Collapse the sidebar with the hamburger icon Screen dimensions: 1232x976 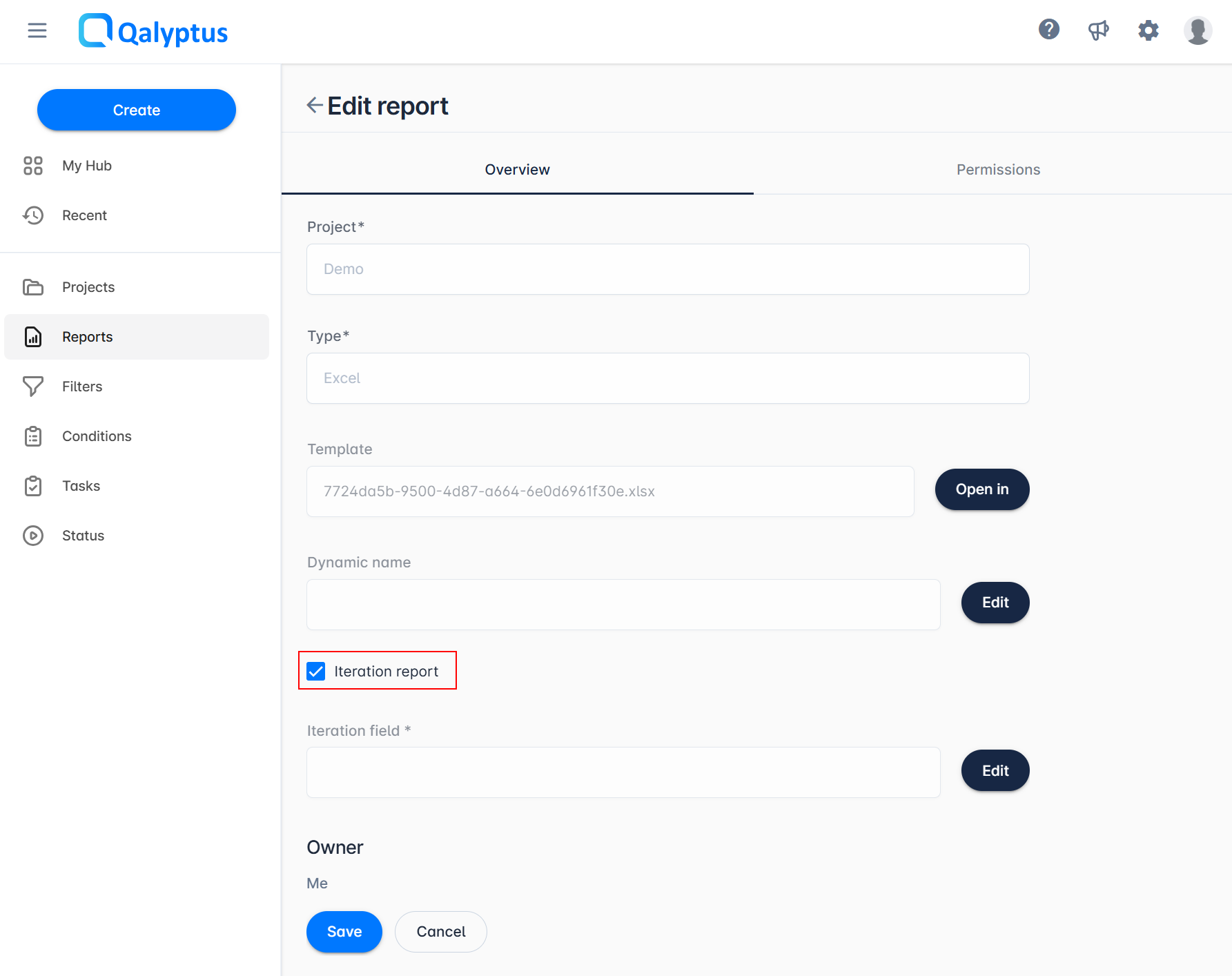[x=37, y=30]
